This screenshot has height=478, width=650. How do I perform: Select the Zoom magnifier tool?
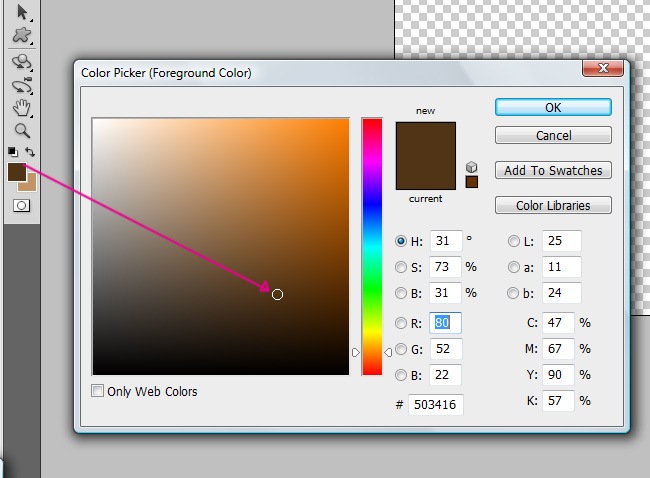(x=21, y=130)
